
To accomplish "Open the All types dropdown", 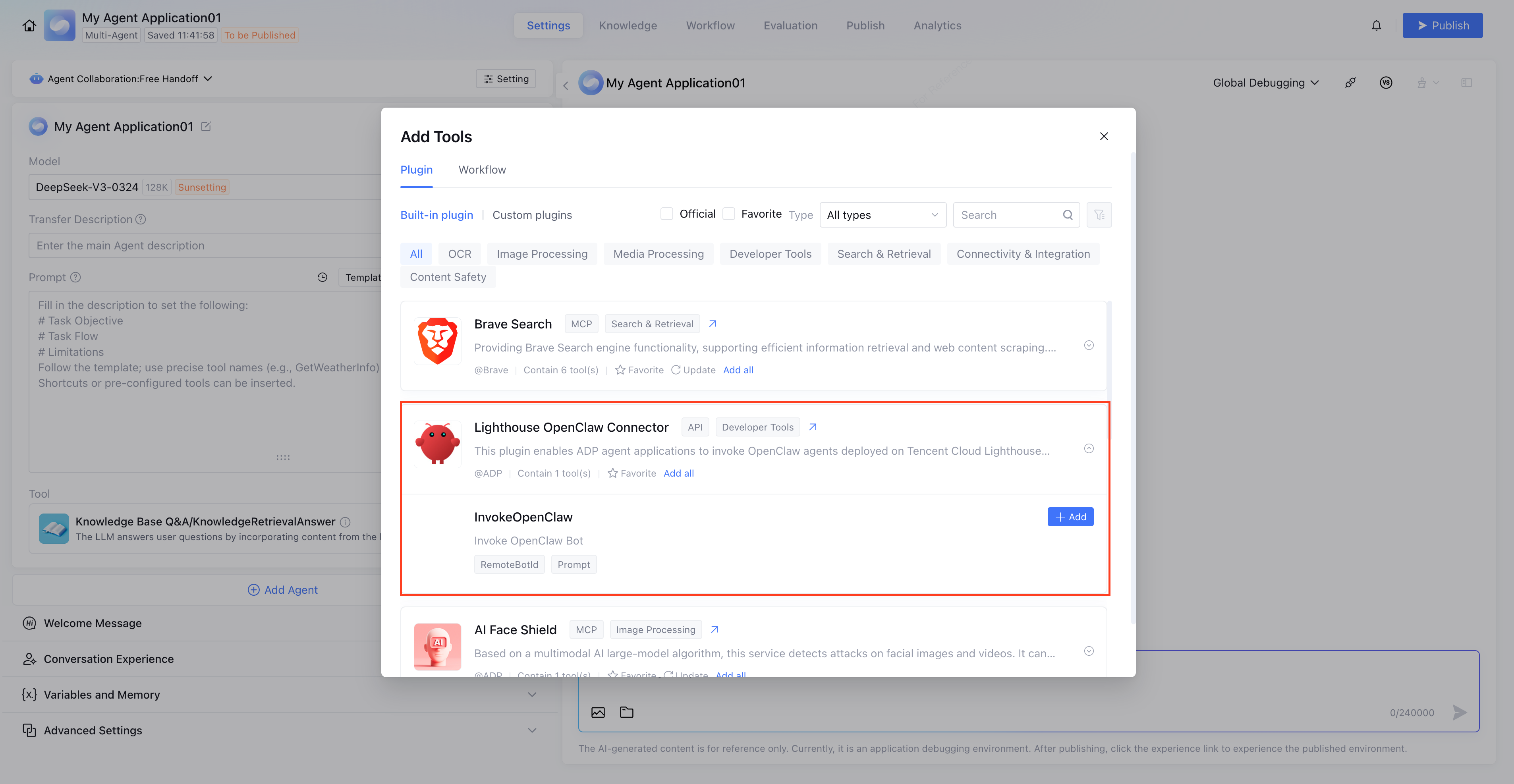I will pos(882,215).
